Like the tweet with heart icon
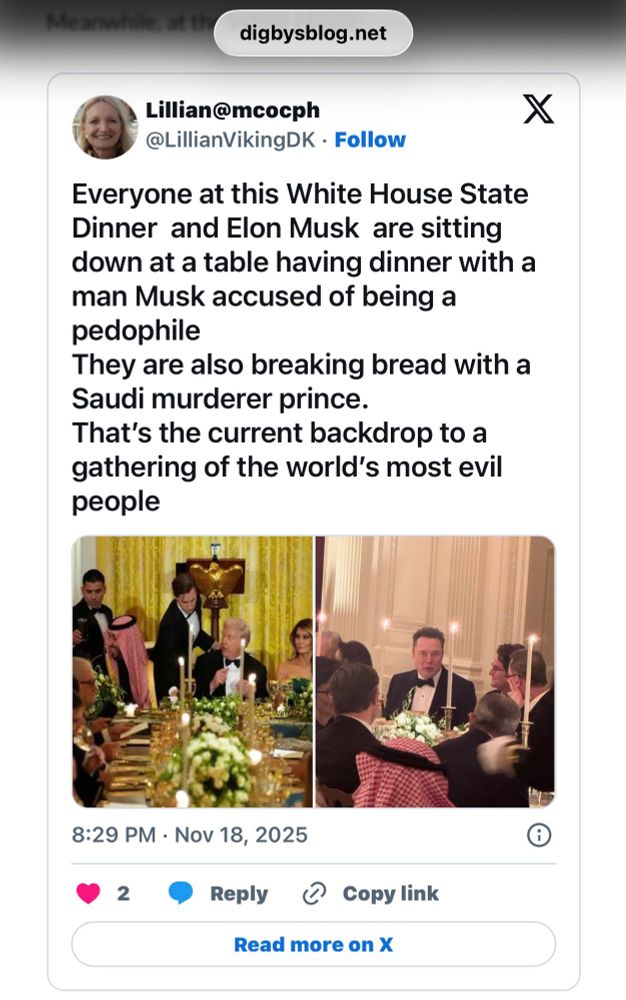Image resolution: width=626 pixels, height=1000 pixels. (x=88, y=893)
